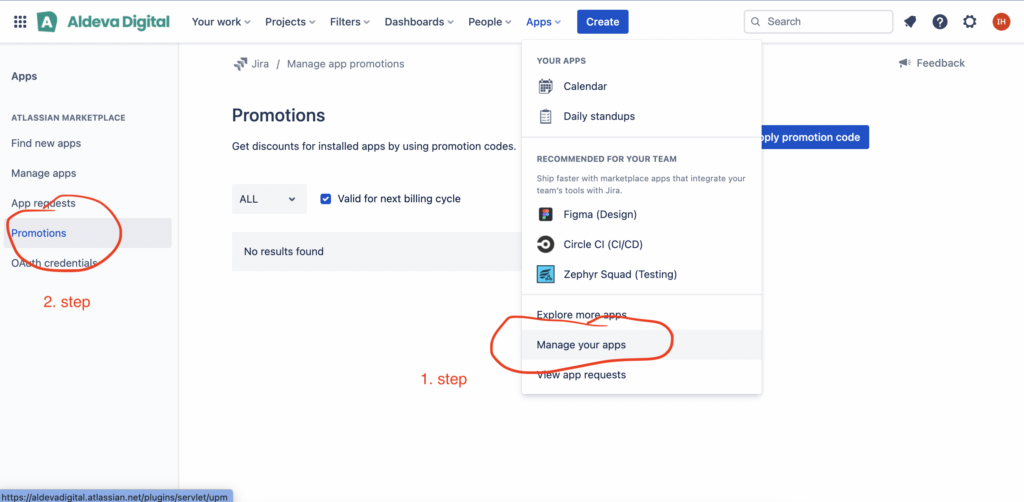1024x502 pixels.
Task: Click the Create button
Action: (x=602, y=22)
